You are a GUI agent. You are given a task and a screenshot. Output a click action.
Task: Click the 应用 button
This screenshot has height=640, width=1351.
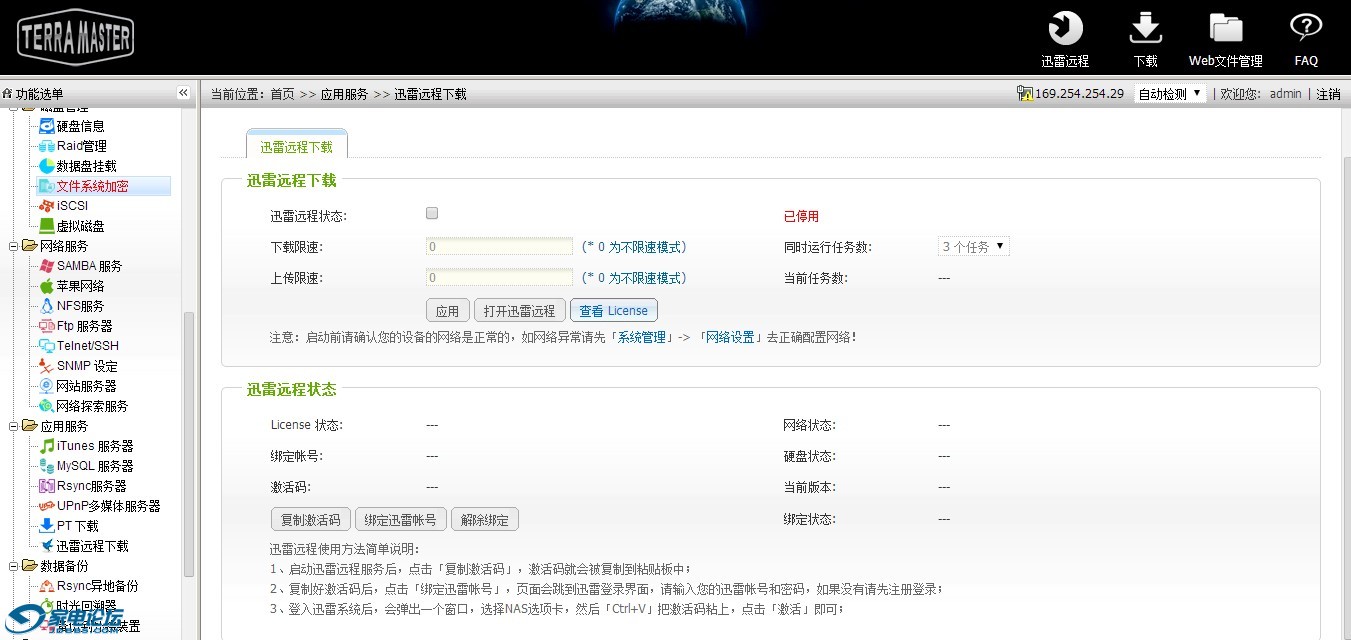(447, 311)
